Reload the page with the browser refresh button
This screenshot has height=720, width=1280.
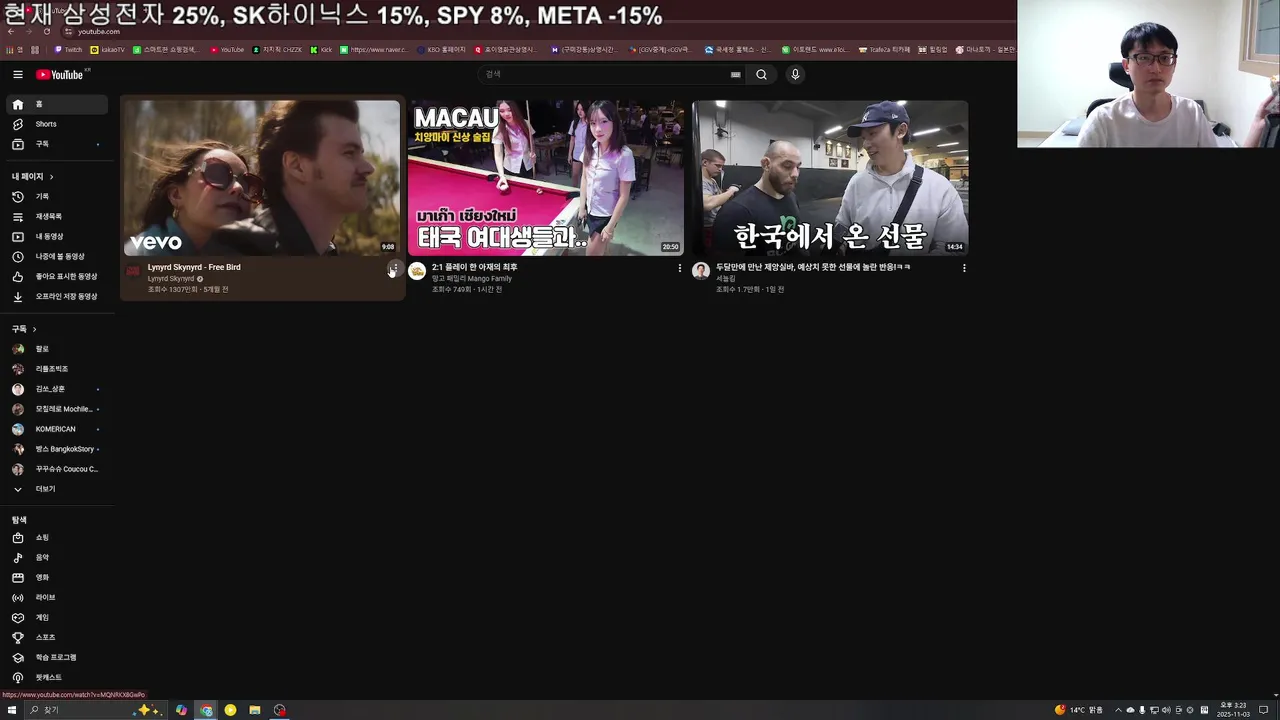(x=47, y=31)
